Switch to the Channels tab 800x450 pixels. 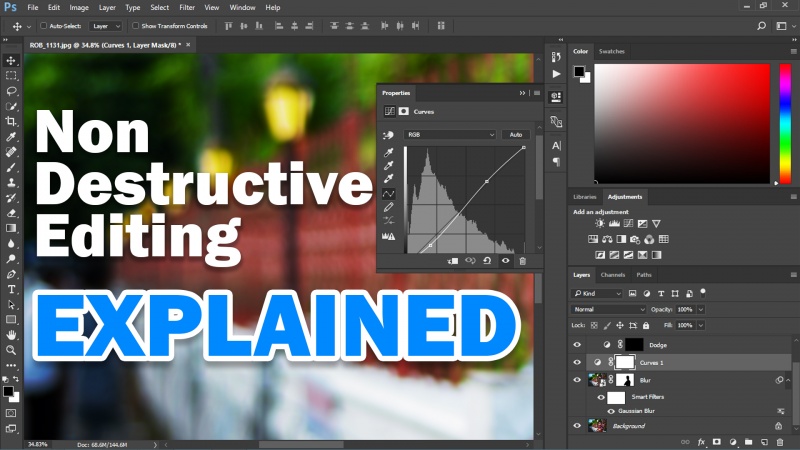613,275
